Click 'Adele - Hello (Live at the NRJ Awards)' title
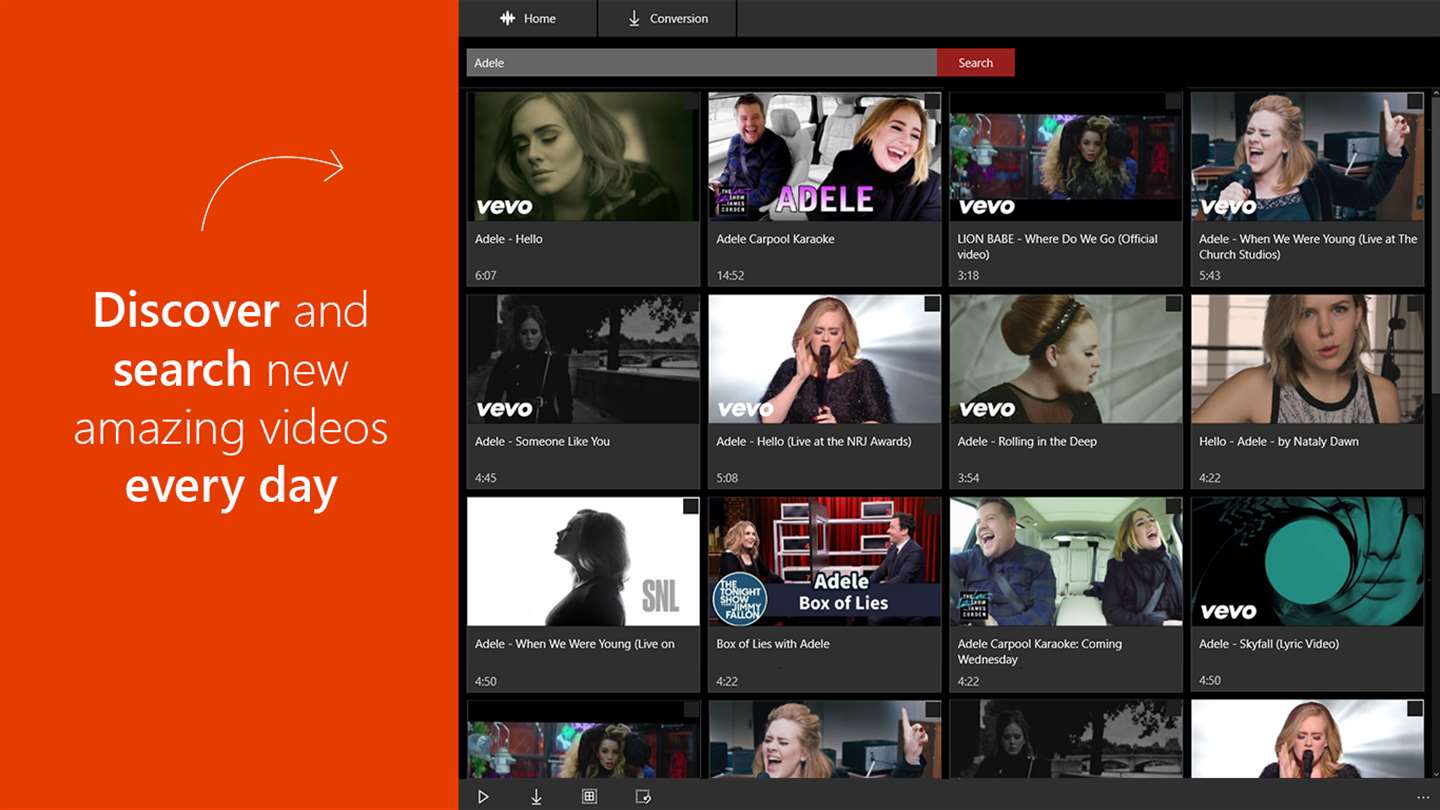 (813, 441)
